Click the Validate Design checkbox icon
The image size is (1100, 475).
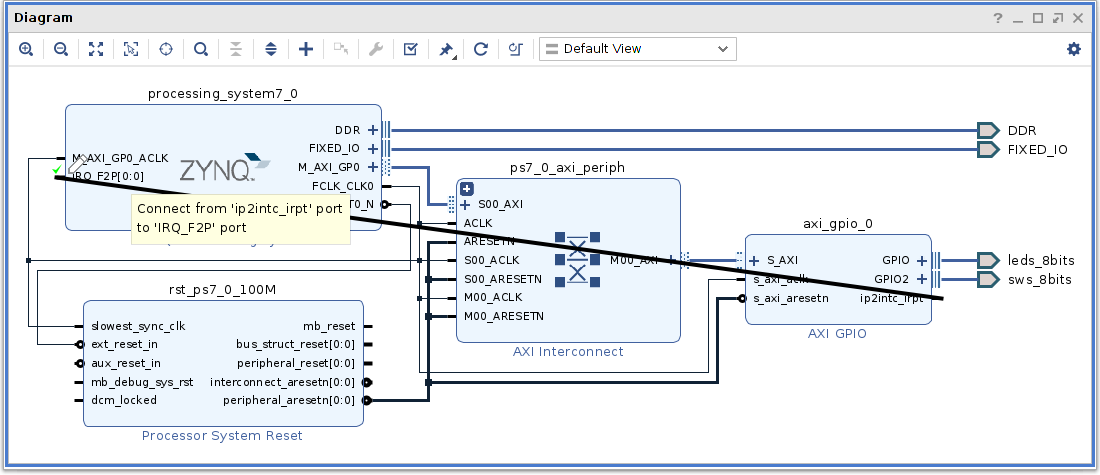(x=410, y=49)
